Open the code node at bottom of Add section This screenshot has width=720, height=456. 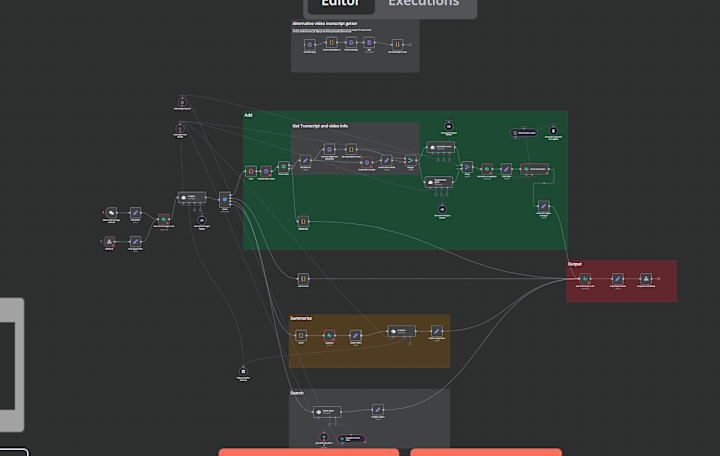point(303,221)
